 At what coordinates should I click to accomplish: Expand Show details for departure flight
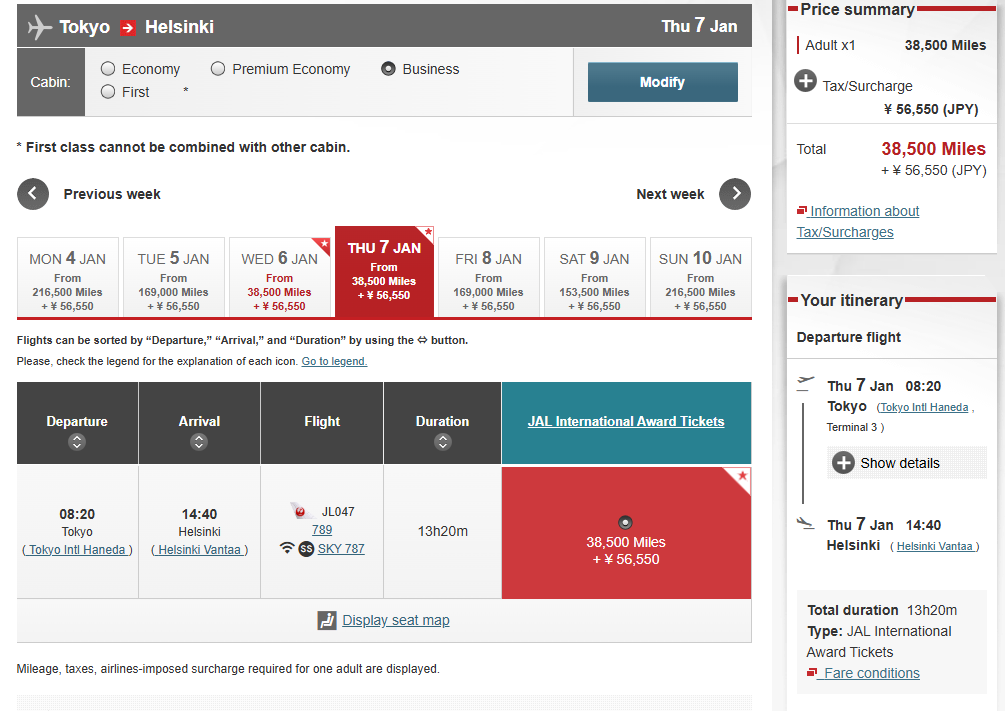(906, 463)
